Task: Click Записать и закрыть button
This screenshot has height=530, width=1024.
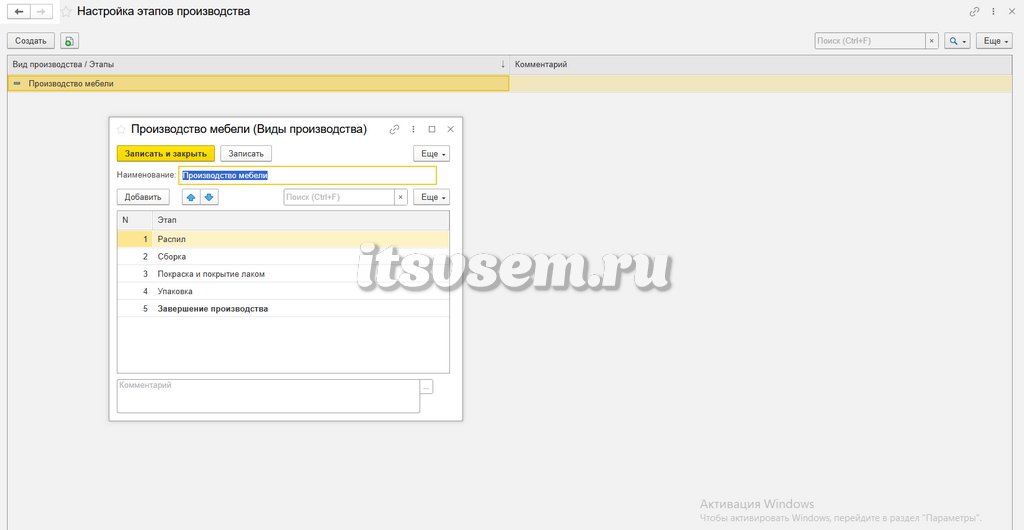Action: point(166,153)
